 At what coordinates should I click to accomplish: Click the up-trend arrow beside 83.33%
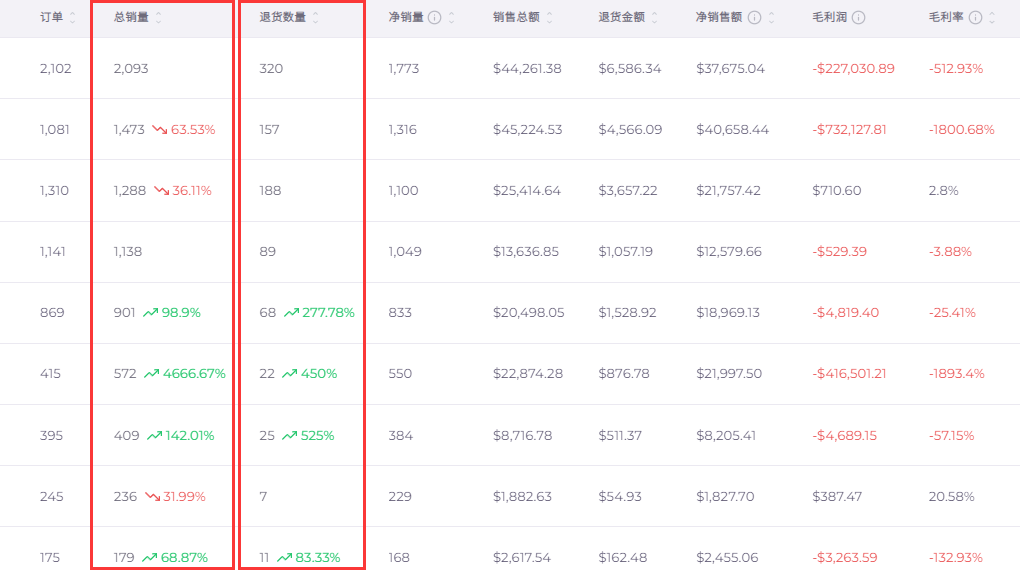[284, 557]
